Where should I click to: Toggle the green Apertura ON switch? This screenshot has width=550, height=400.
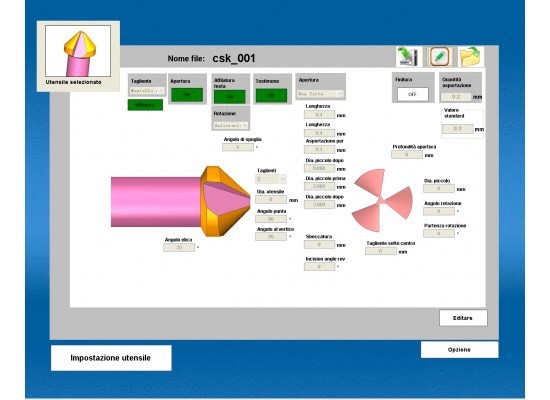tap(187, 95)
